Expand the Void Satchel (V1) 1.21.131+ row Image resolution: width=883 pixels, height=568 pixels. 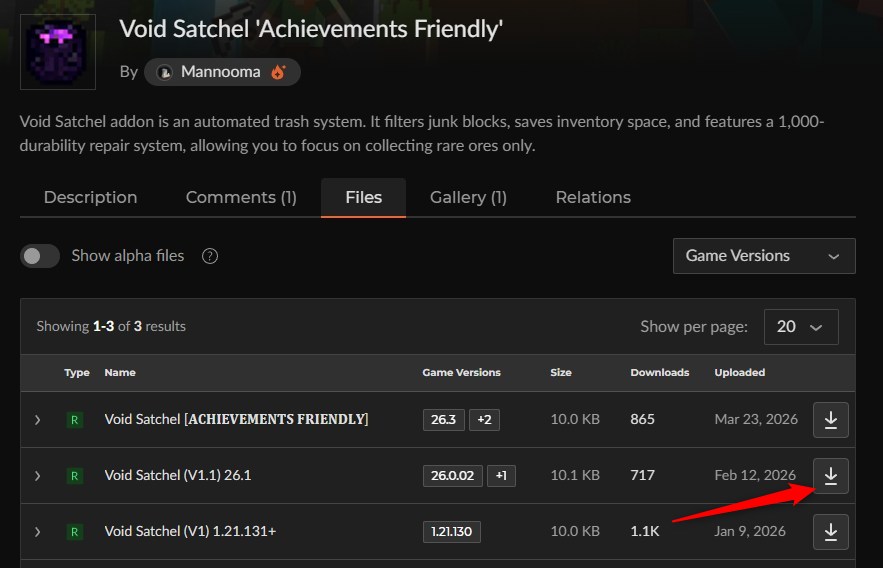pyautogui.click(x=37, y=531)
